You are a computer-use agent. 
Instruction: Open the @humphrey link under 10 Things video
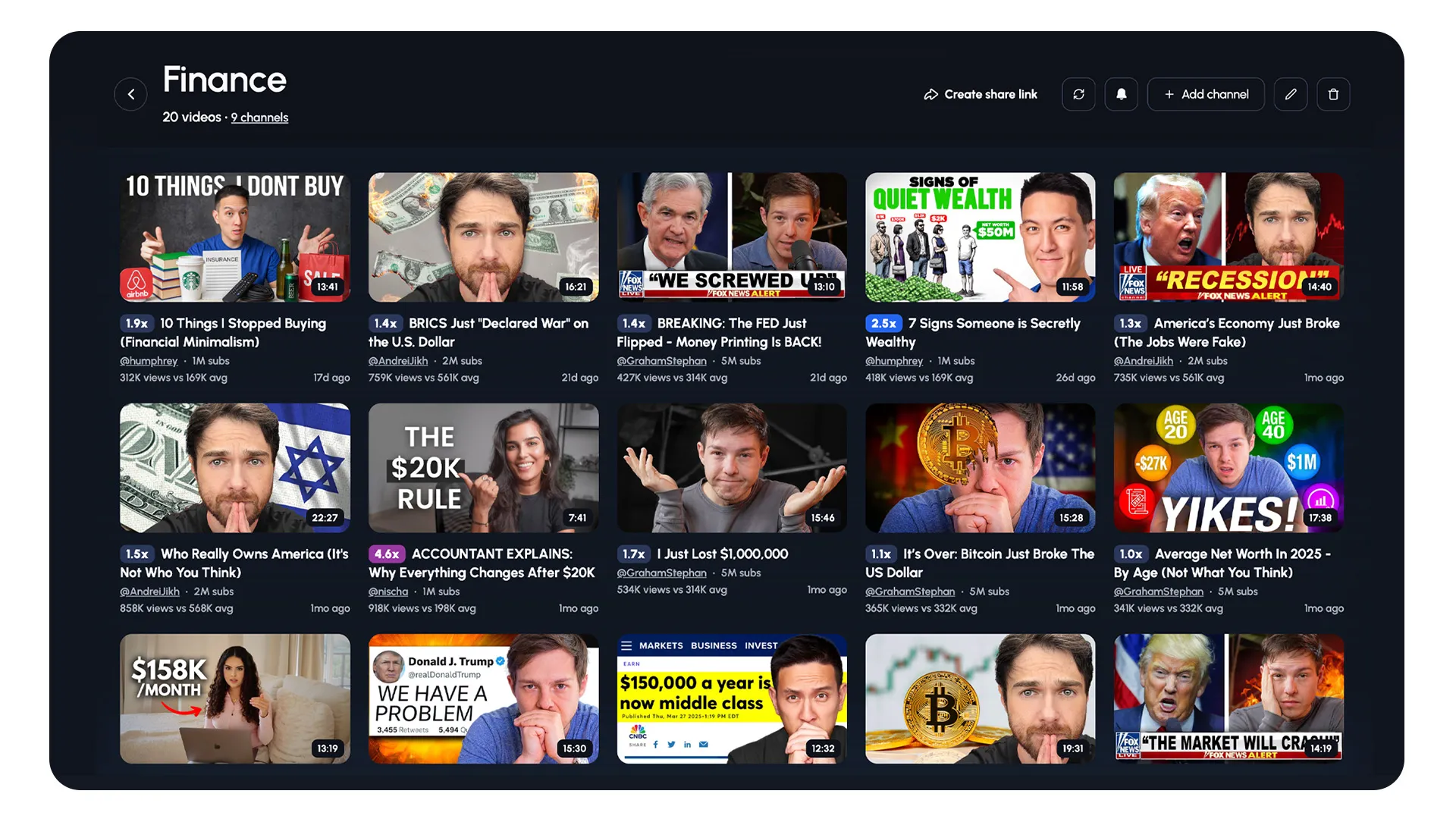pos(149,361)
